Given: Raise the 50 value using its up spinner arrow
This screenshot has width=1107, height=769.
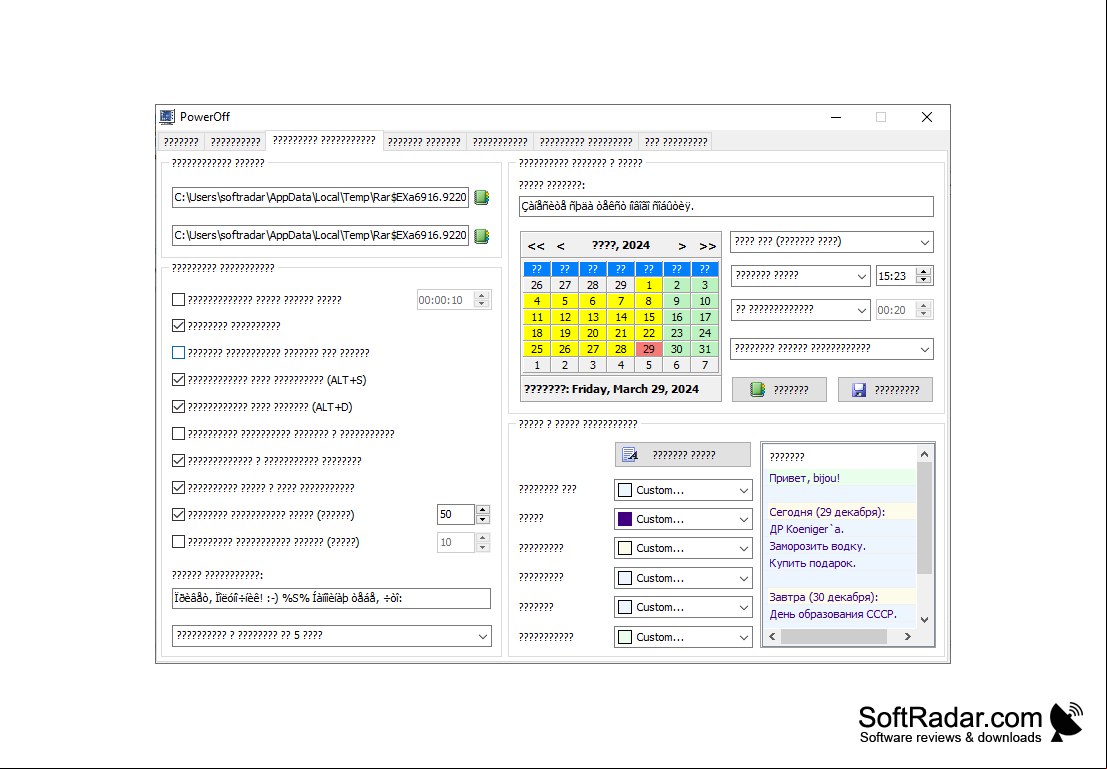Looking at the screenshot, I should [483, 510].
